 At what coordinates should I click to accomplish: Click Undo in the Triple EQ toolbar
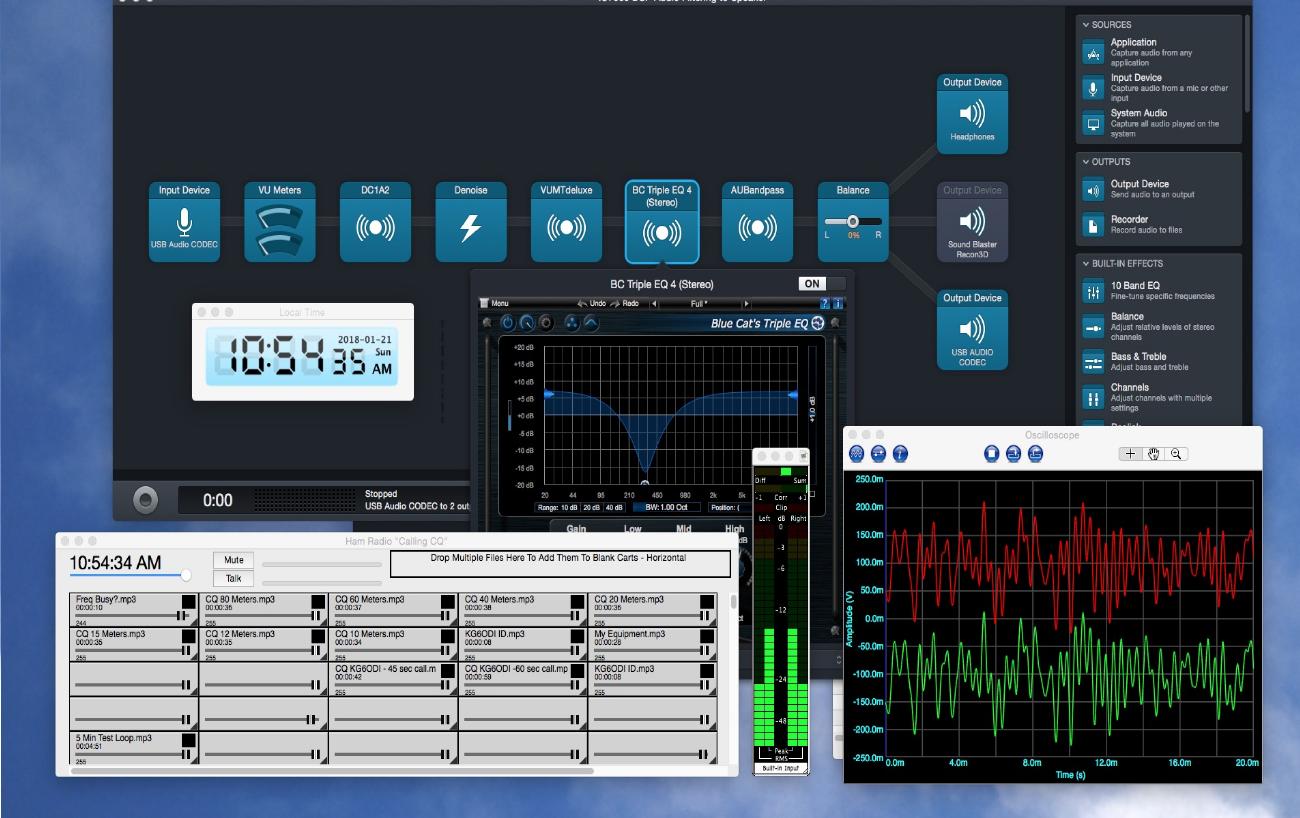pos(592,303)
